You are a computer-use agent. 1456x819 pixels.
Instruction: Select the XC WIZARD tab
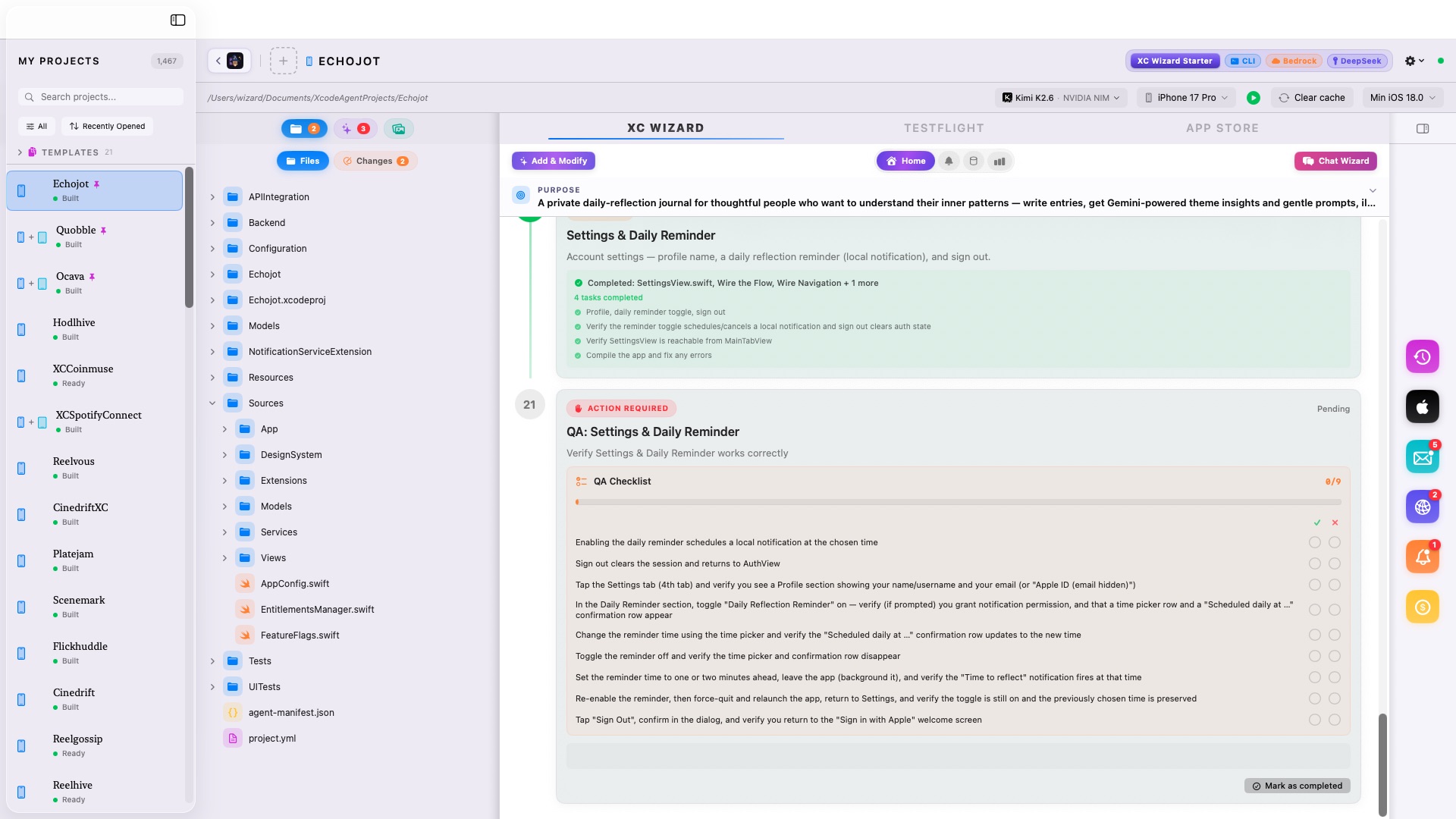[x=665, y=128]
